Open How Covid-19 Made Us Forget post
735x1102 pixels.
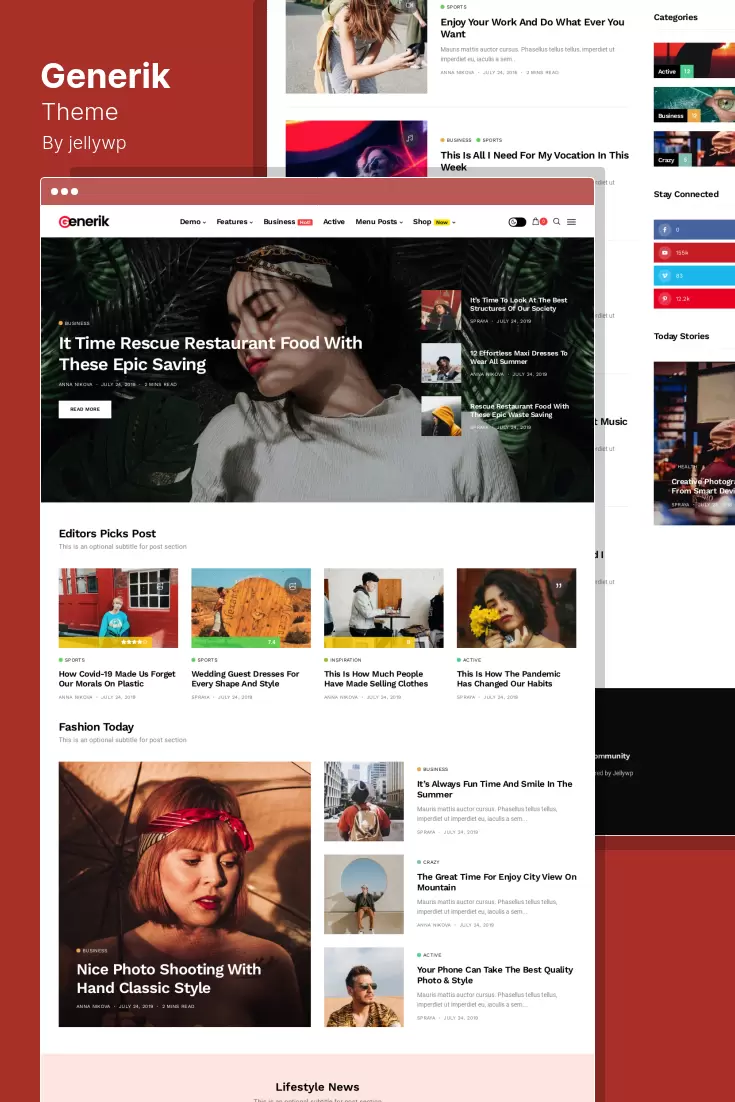click(117, 679)
